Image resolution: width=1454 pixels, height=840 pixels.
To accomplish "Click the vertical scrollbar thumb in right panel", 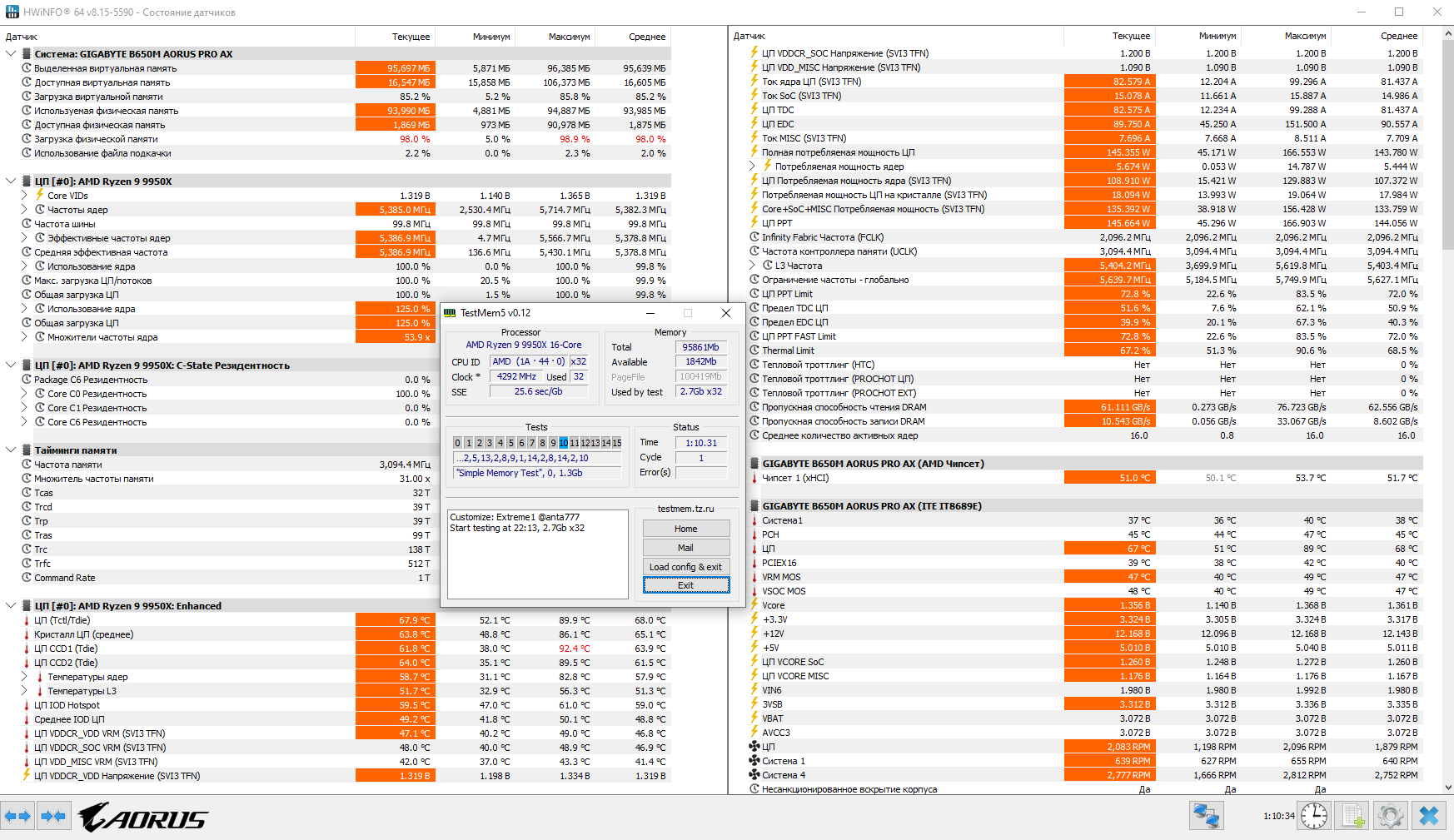I will 1448,146.
